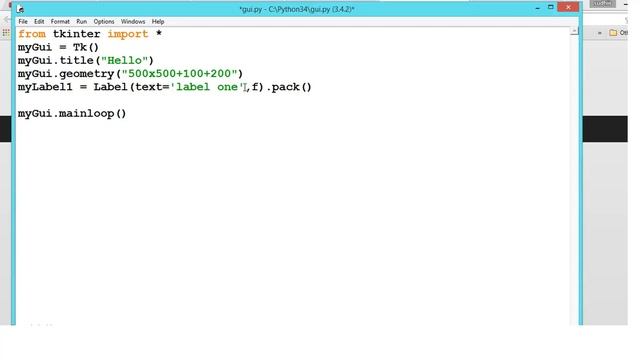Click the scrollbar up arrow in editor
The width and height of the screenshot is (640, 360).
pos(574,31)
